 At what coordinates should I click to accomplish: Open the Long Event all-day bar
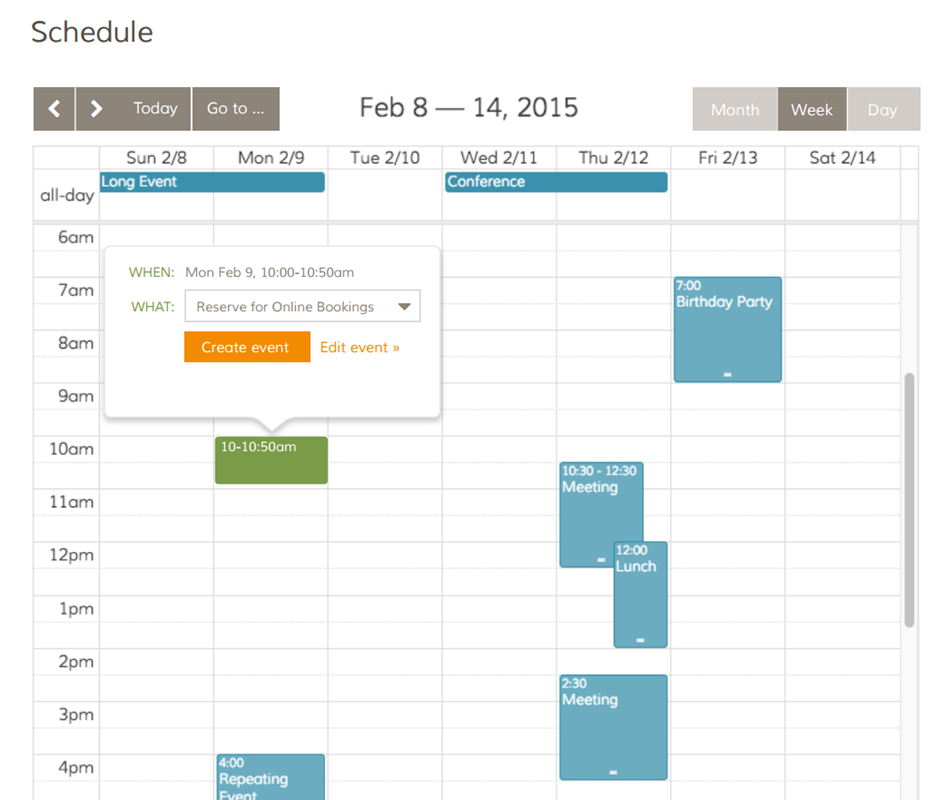coord(212,182)
